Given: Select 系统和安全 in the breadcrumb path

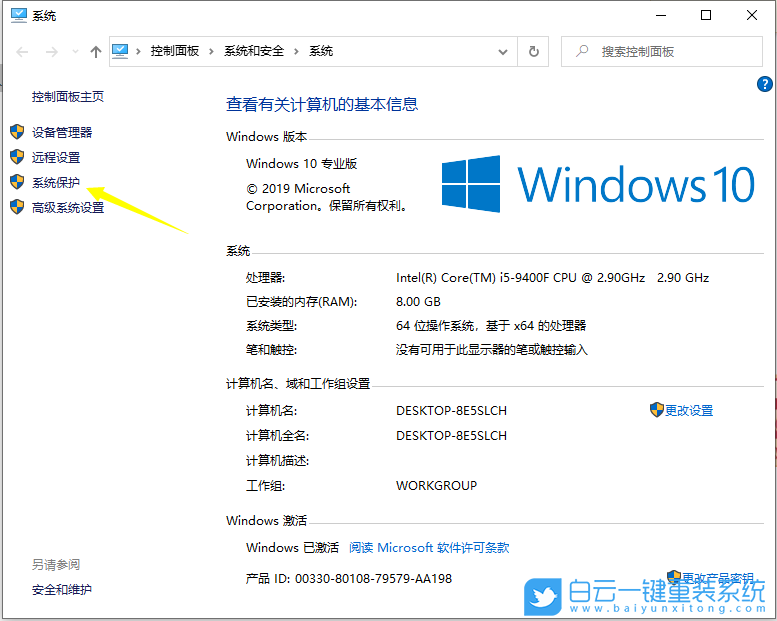Looking at the screenshot, I should click(254, 51).
